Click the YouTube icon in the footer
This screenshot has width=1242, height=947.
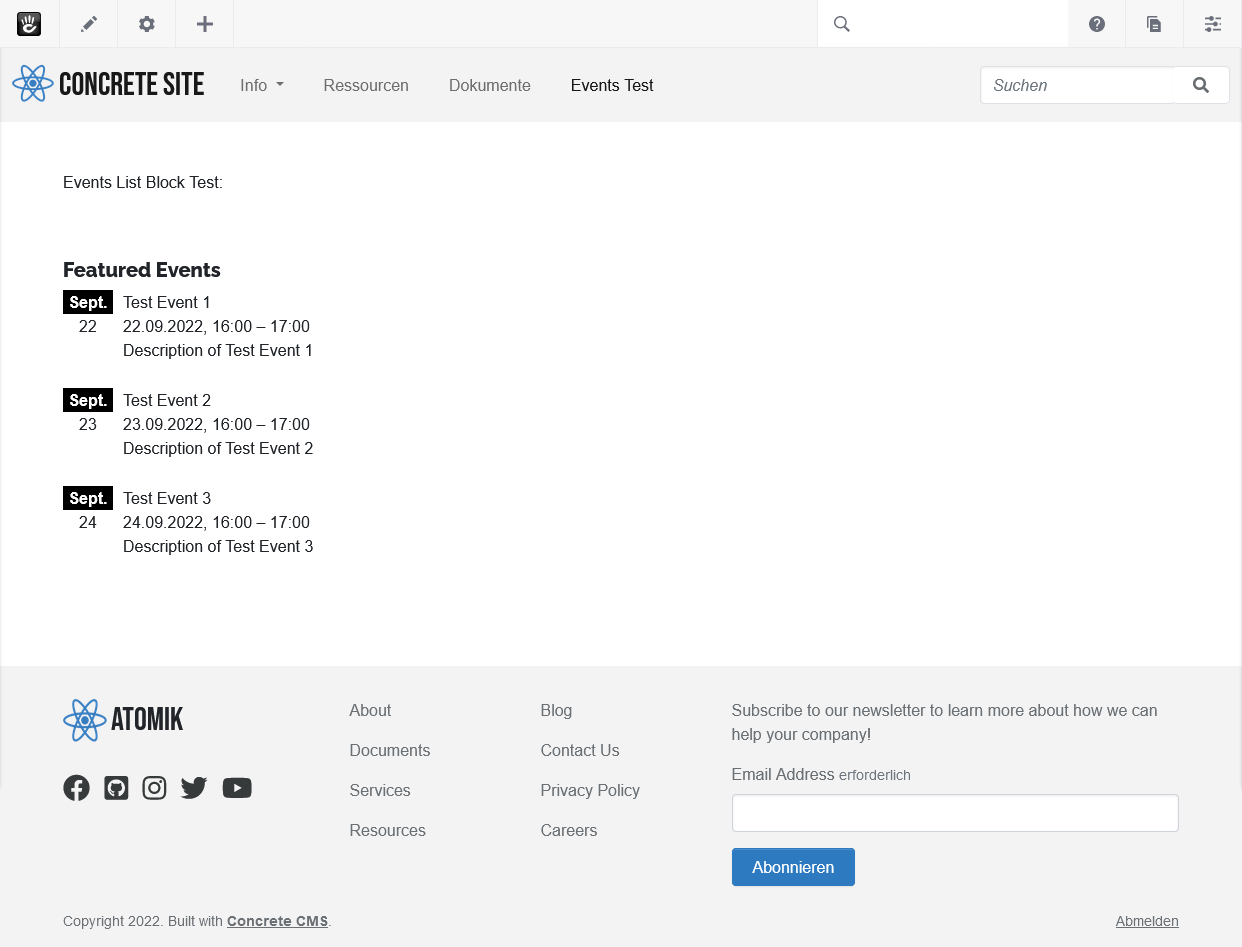(237, 788)
